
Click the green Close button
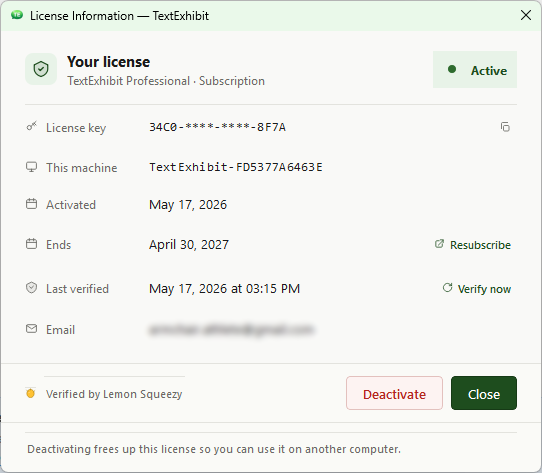click(484, 393)
